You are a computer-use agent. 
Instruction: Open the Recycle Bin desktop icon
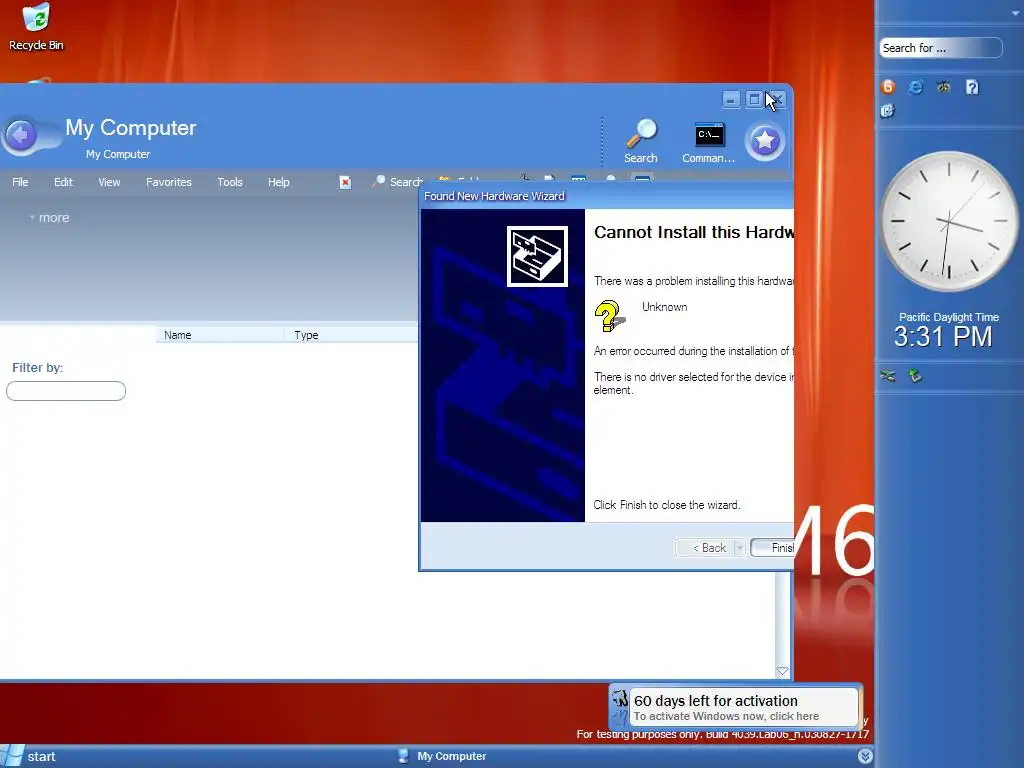click(36, 27)
